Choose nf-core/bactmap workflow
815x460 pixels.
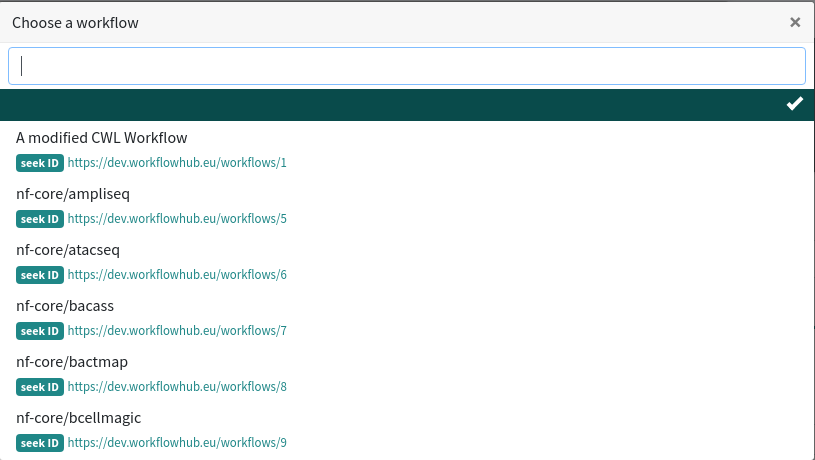72,362
